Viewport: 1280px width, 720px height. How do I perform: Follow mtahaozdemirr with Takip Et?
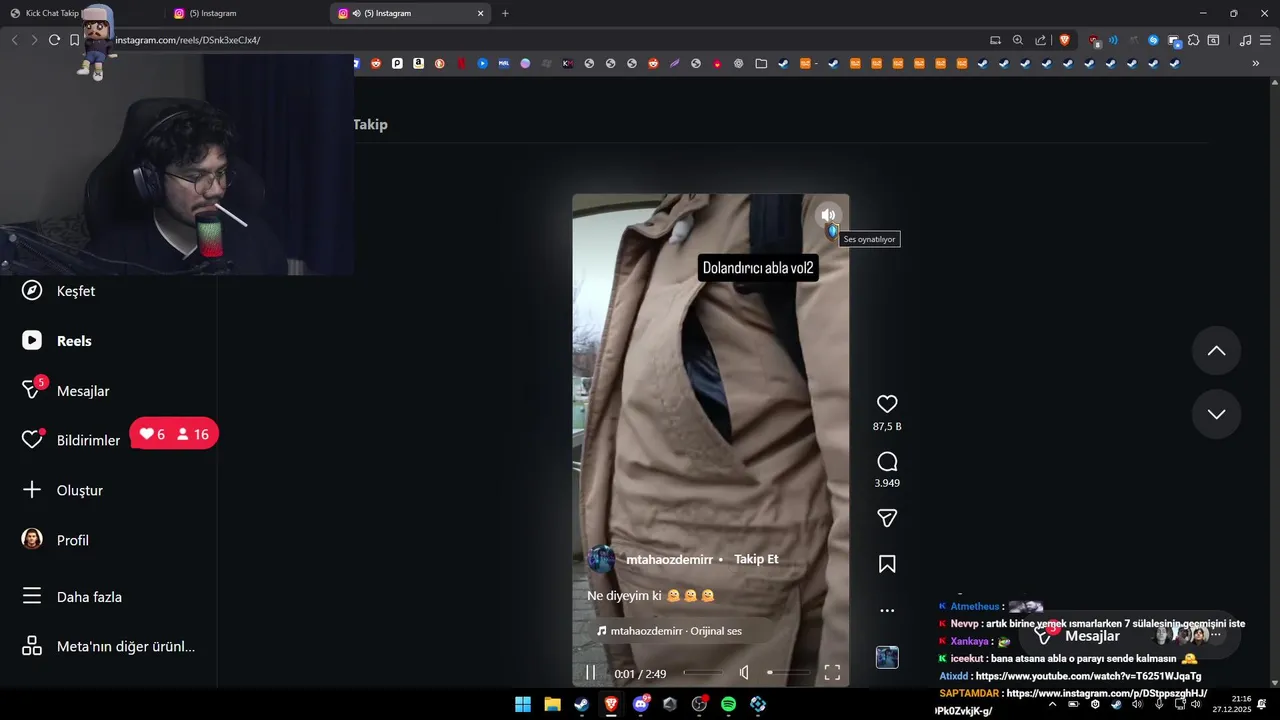(756, 559)
